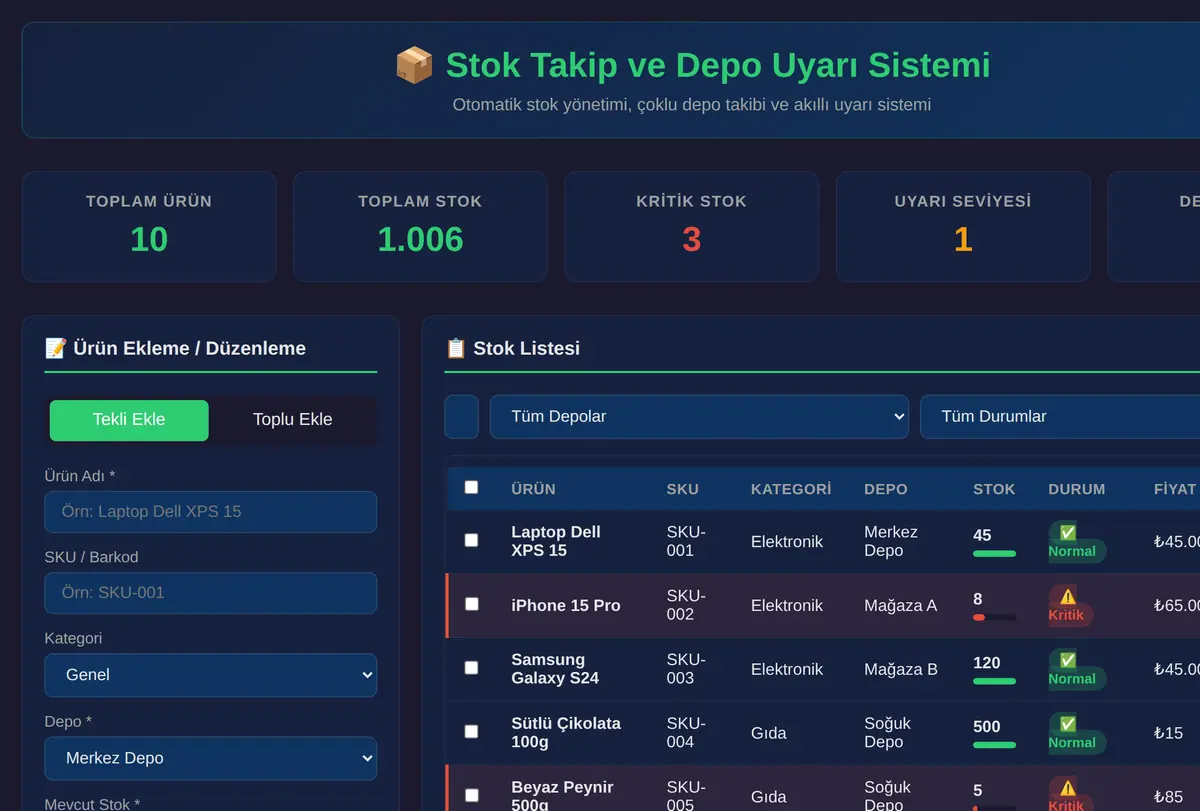Click the DEPO column header

tap(886, 489)
